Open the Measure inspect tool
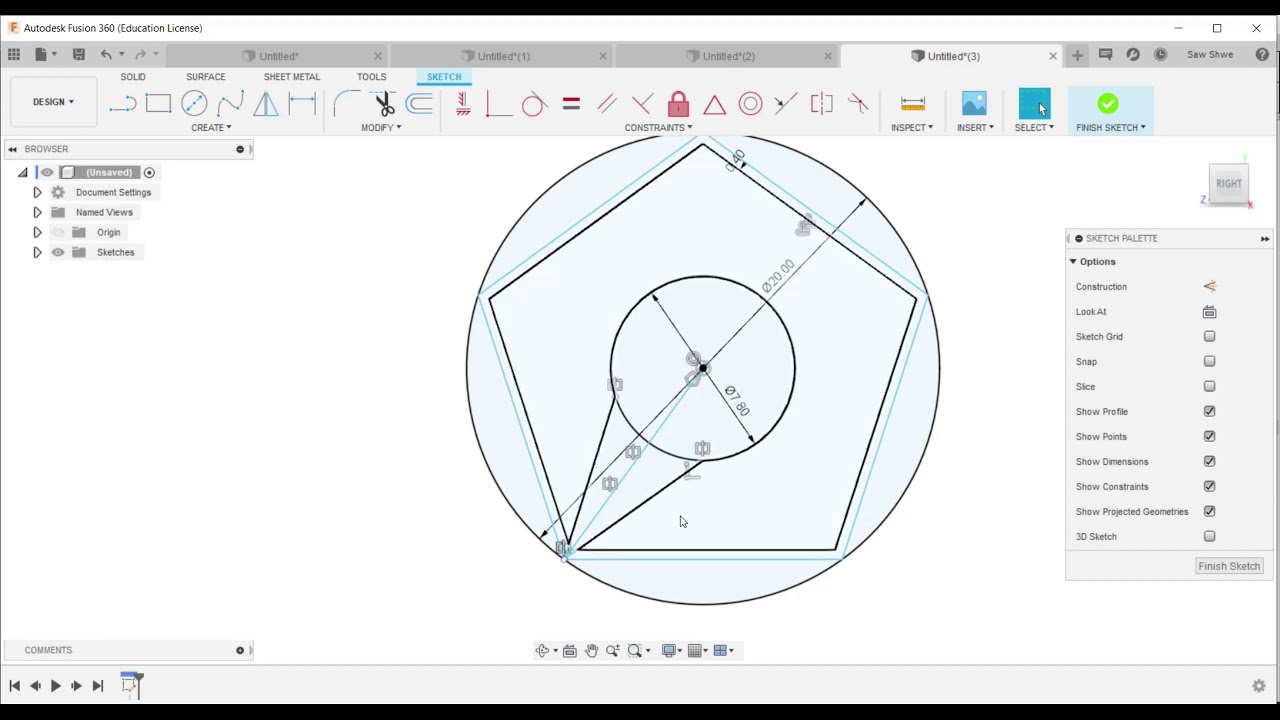Image resolution: width=1280 pixels, height=720 pixels. (912, 103)
